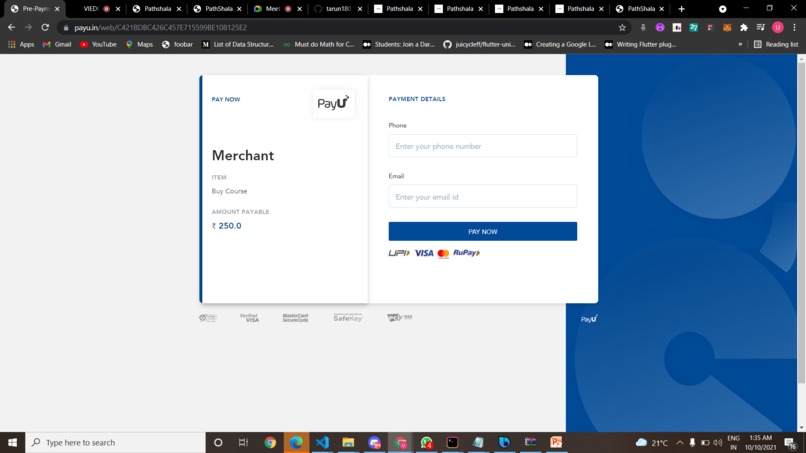Viewport: 806px width, 453px height.
Task: Open the Chrome tab search dropdown
Action: [722, 9]
